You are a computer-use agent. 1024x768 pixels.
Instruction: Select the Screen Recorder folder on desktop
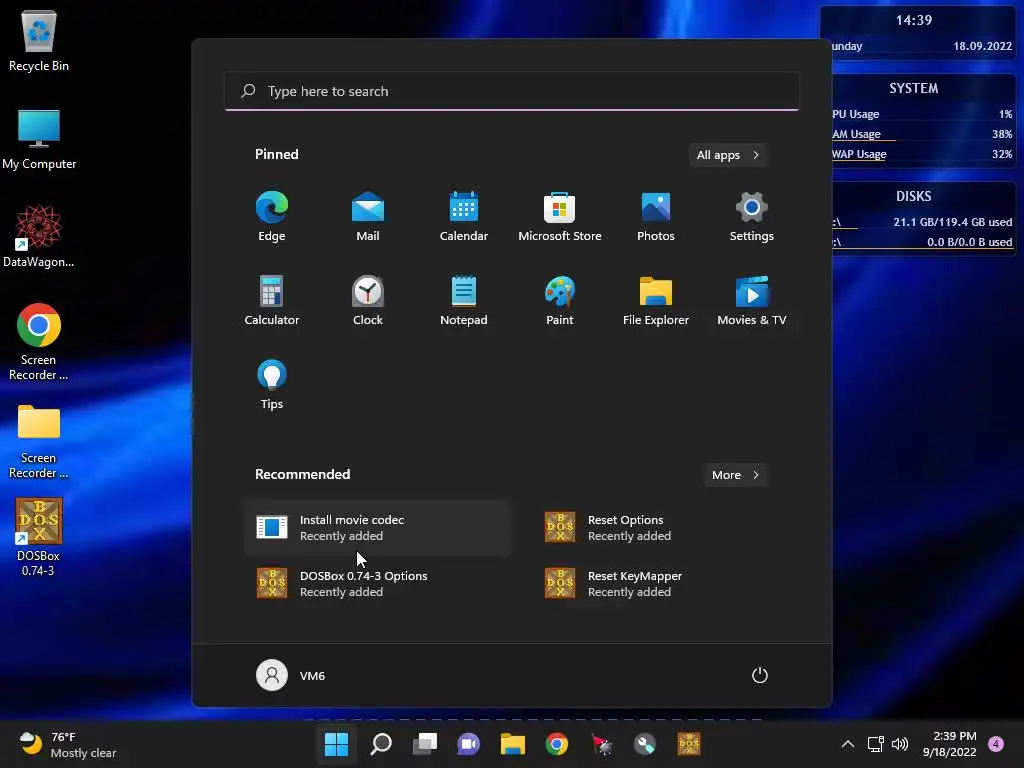pos(39,441)
